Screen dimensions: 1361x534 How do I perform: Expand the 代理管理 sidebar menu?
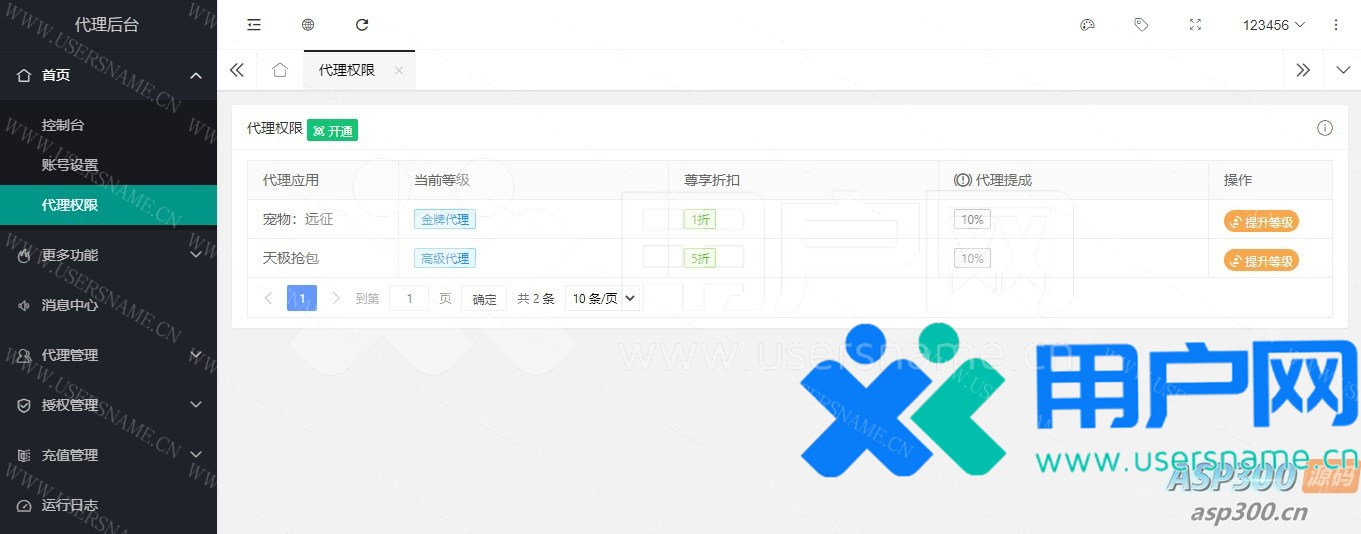point(108,355)
